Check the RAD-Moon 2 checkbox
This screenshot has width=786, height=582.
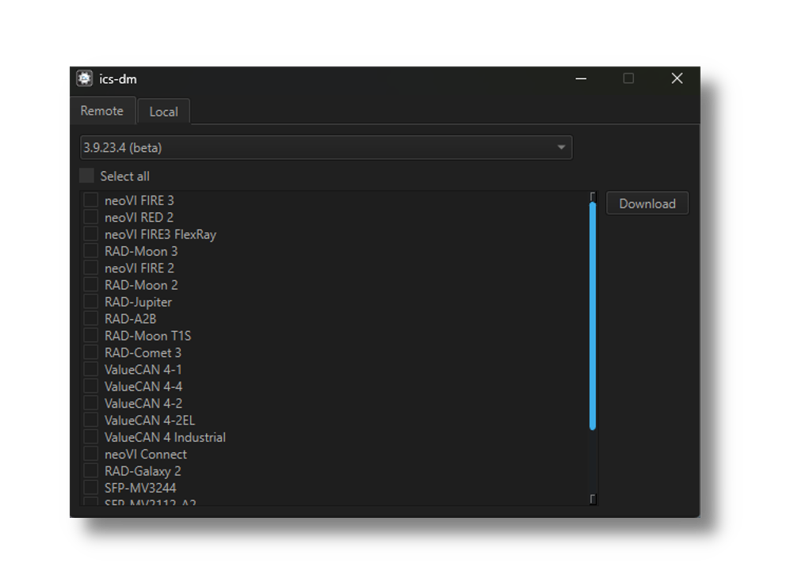91,285
